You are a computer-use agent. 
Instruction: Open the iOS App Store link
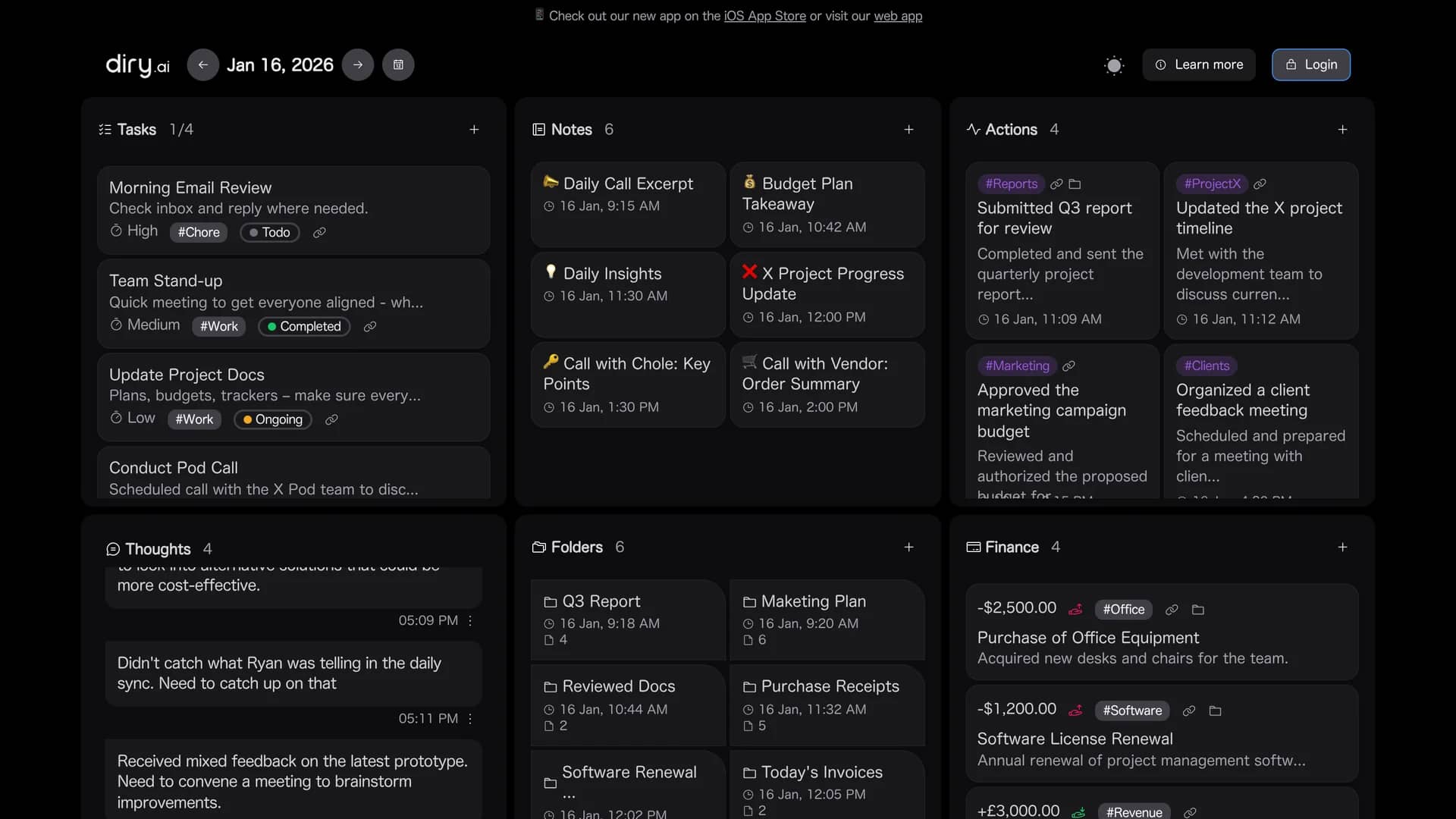[x=764, y=16]
